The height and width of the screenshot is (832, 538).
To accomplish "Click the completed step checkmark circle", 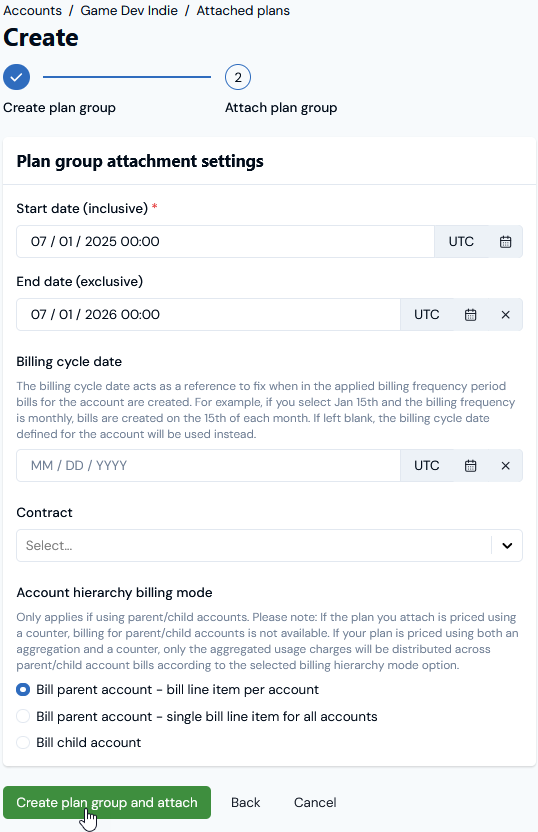I will coord(16,77).
